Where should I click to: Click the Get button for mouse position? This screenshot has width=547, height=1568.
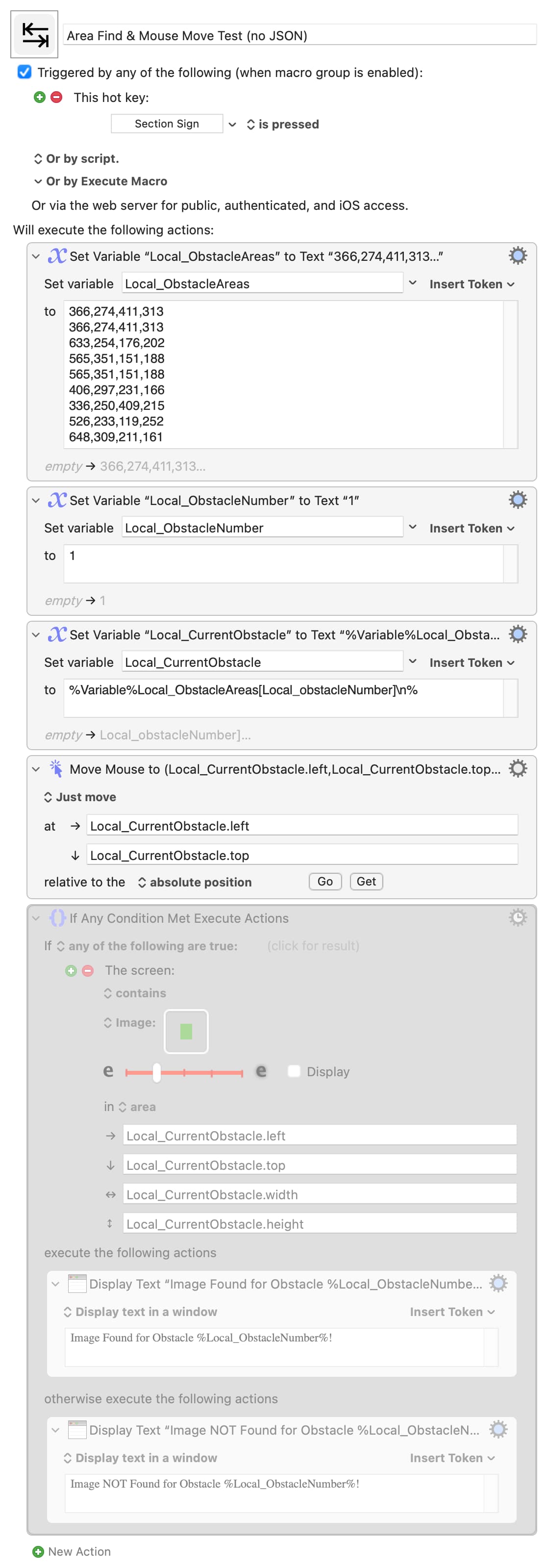click(x=366, y=882)
